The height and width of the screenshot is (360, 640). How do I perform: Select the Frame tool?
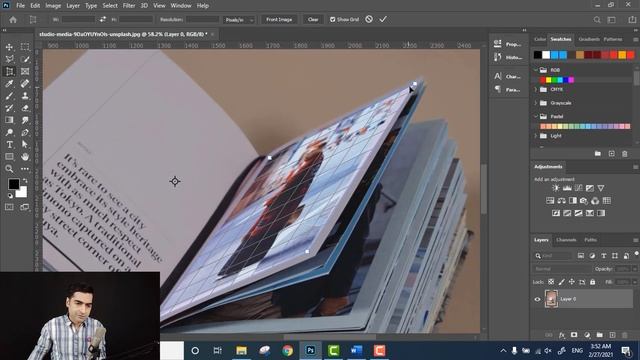pyautogui.click(x=25, y=71)
